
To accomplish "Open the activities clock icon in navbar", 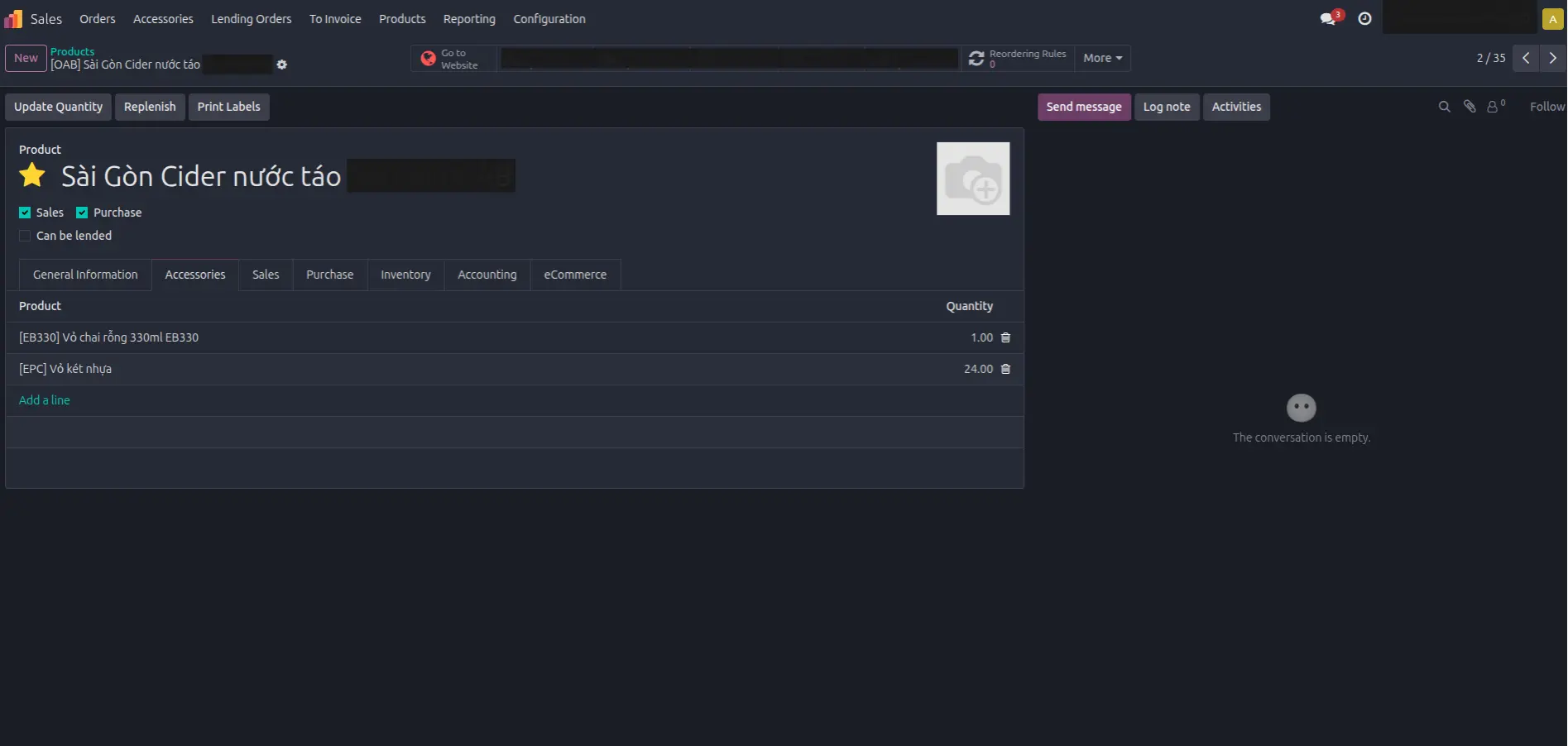I will [x=1364, y=18].
